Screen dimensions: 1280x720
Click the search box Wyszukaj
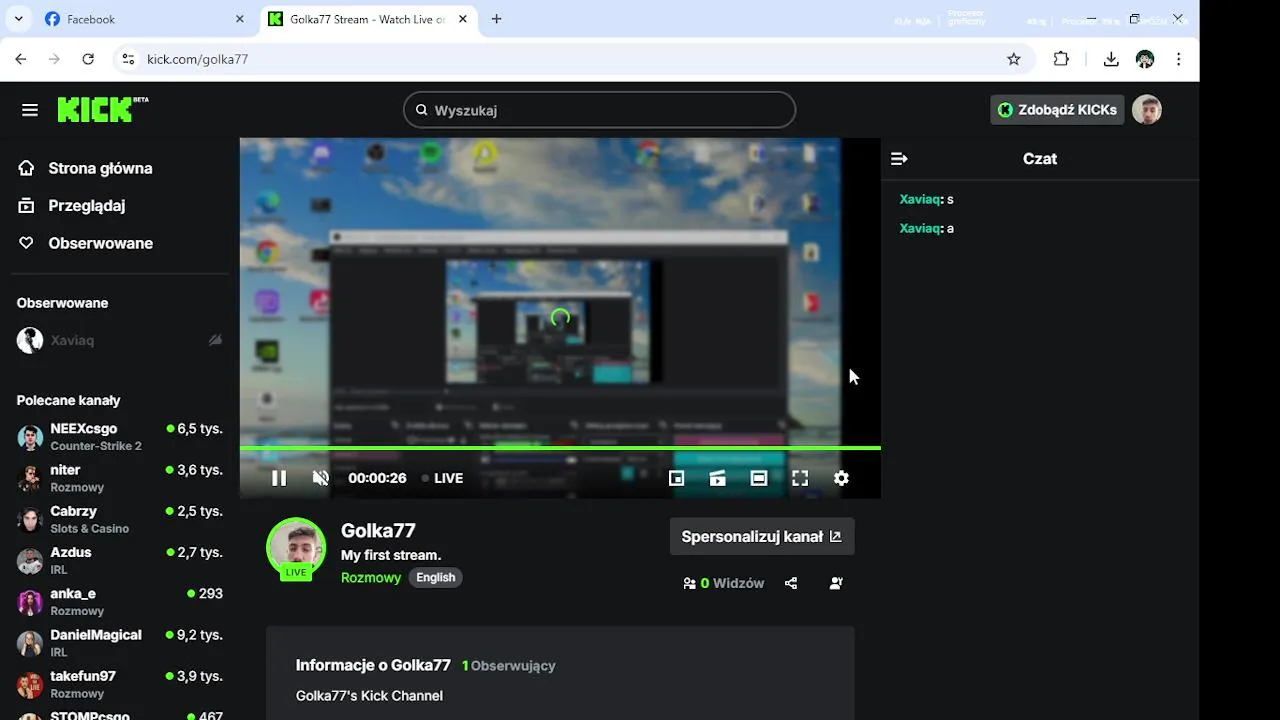click(x=599, y=110)
